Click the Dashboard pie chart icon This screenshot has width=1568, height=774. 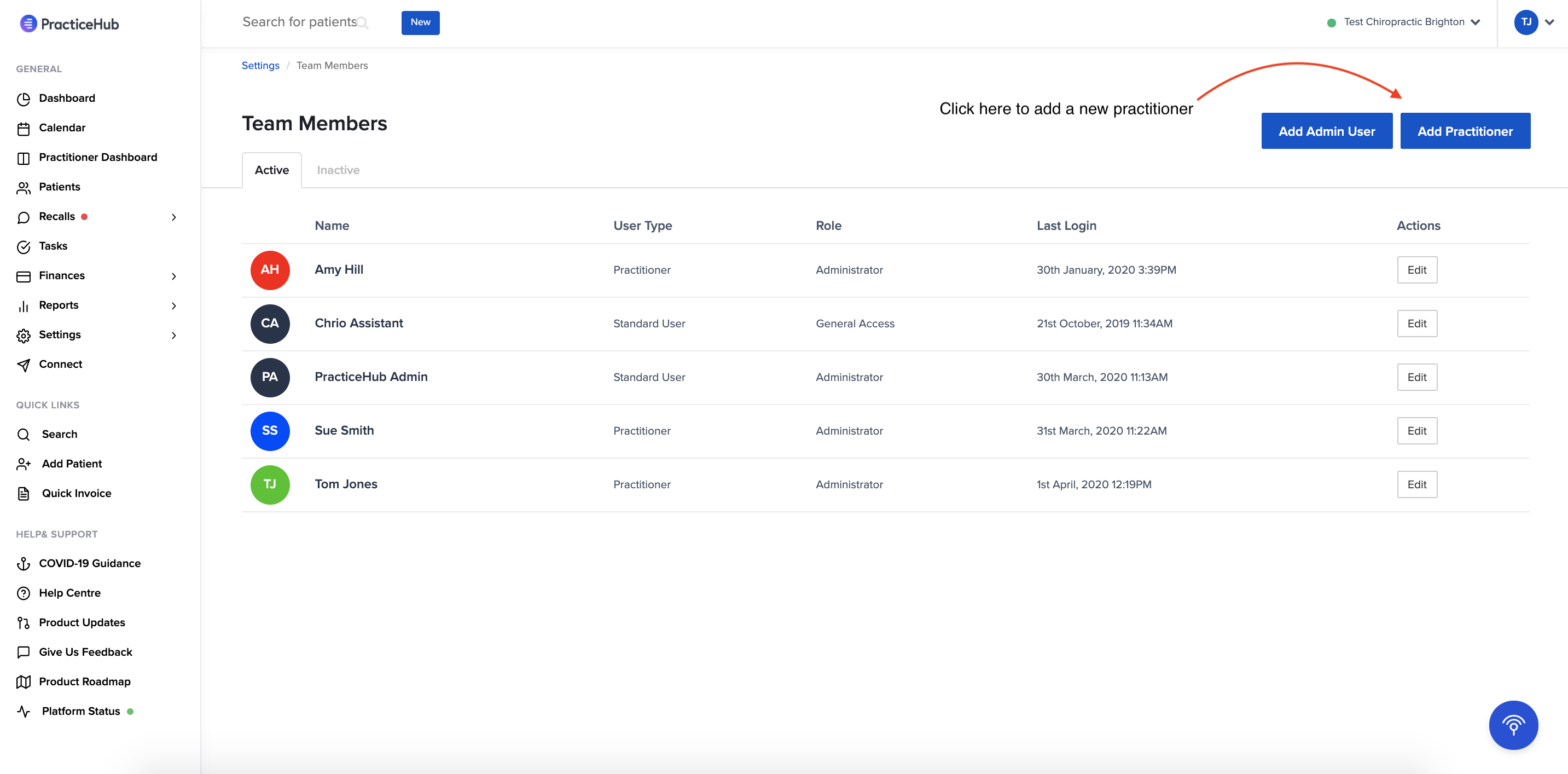[x=24, y=99]
